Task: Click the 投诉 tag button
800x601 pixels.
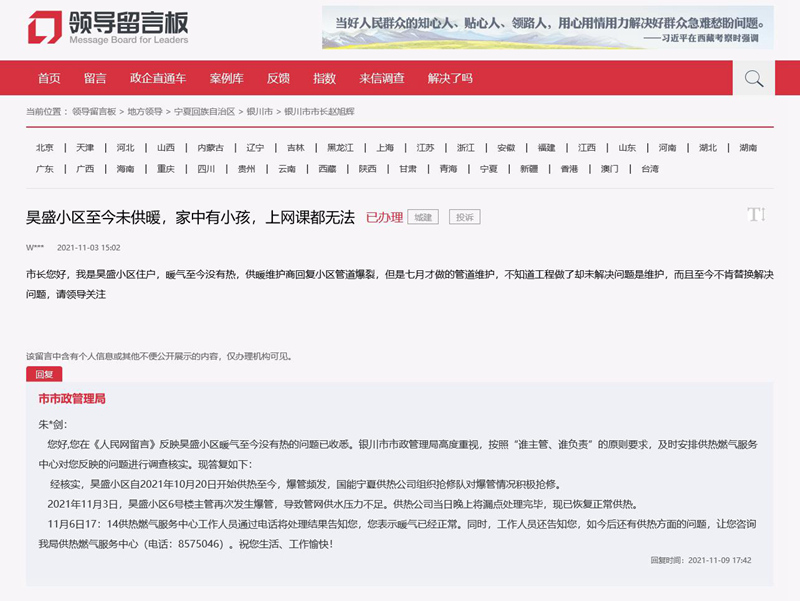Action: tap(464, 217)
